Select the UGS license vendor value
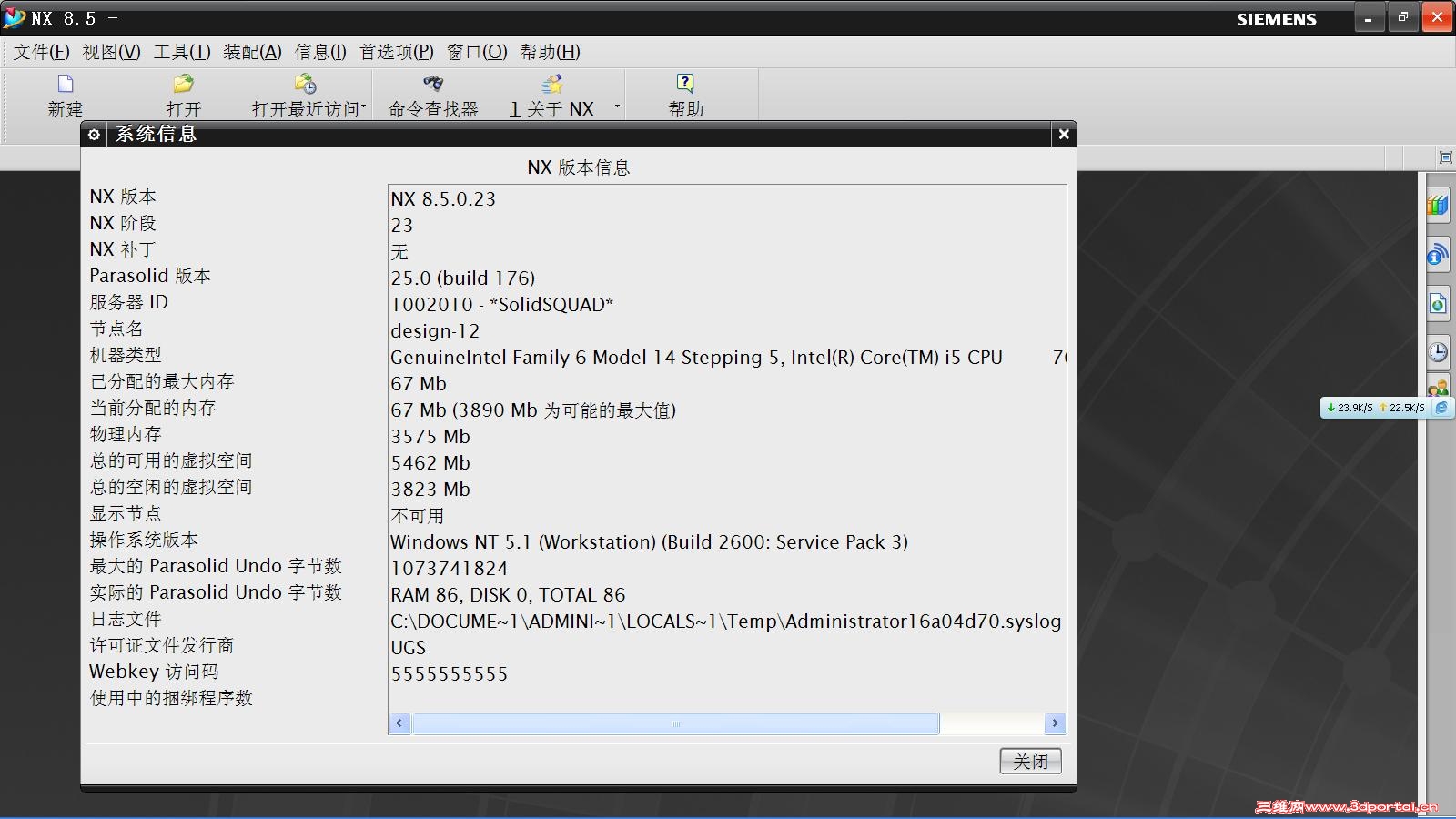The image size is (1456, 819). pyautogui.click(x=408, y=647)
